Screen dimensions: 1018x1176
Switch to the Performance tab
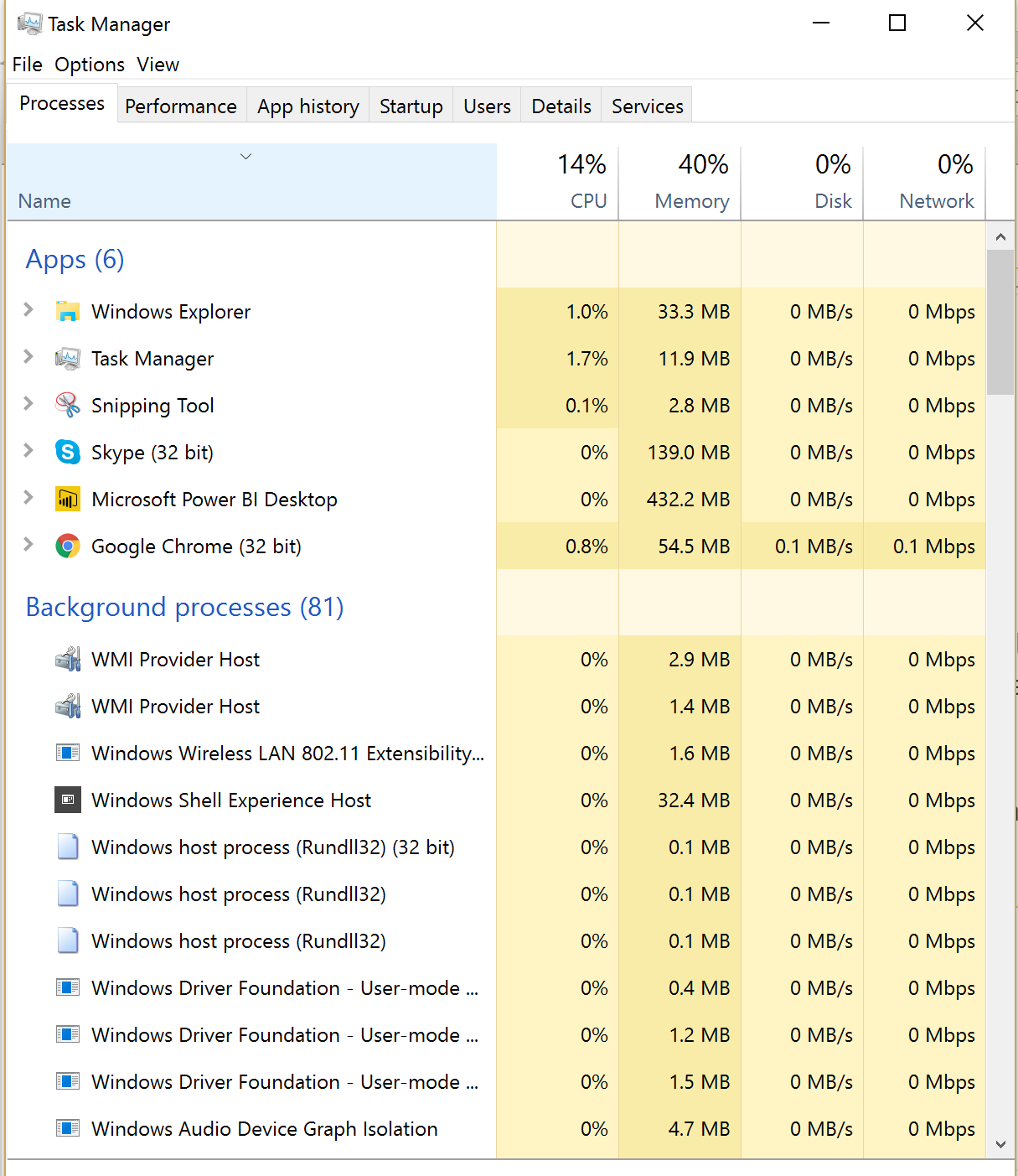pyautogui.click(x=181, y=106)
